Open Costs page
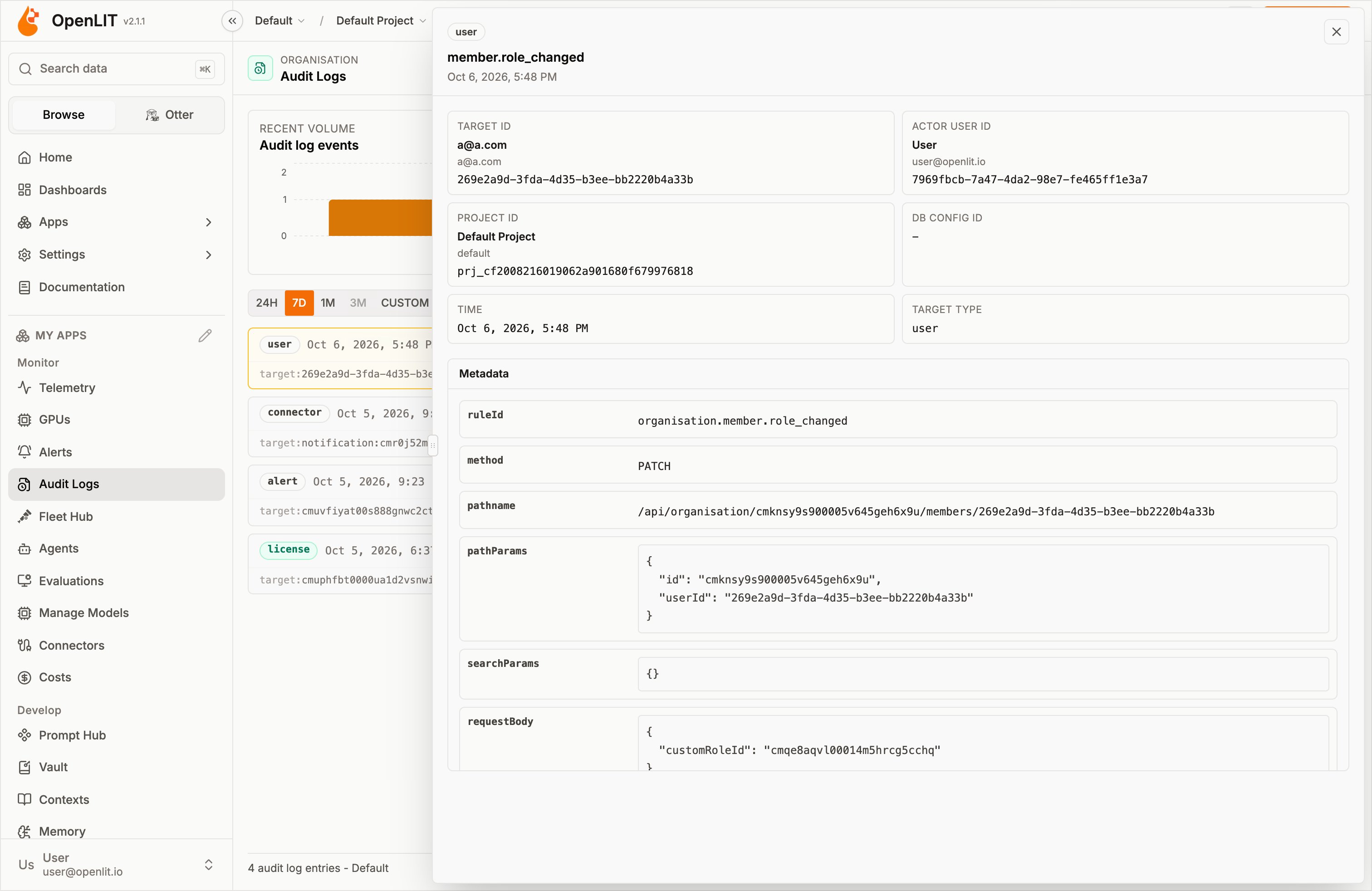 tap(116, 677)
